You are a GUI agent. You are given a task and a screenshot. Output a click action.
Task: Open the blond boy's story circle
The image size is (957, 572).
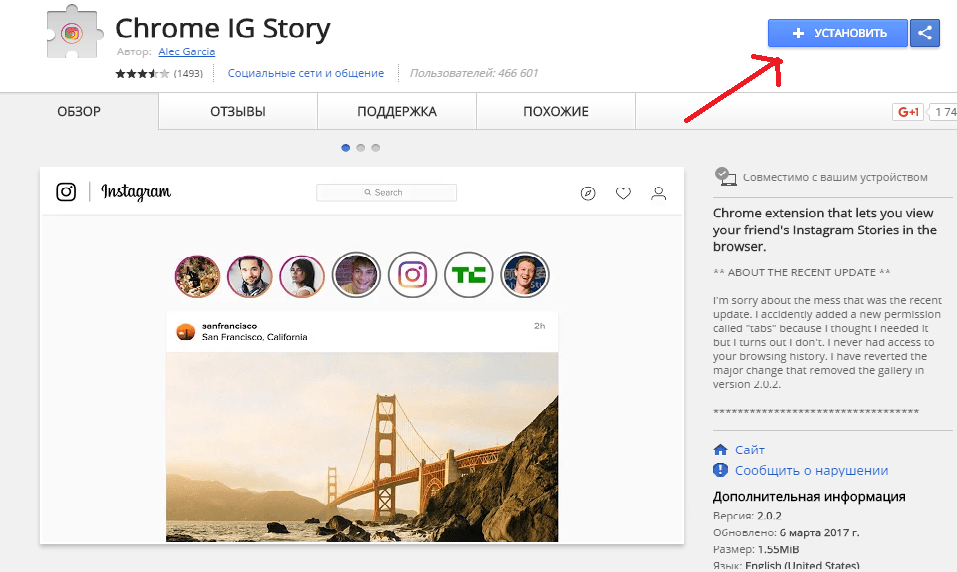(356, 275)
